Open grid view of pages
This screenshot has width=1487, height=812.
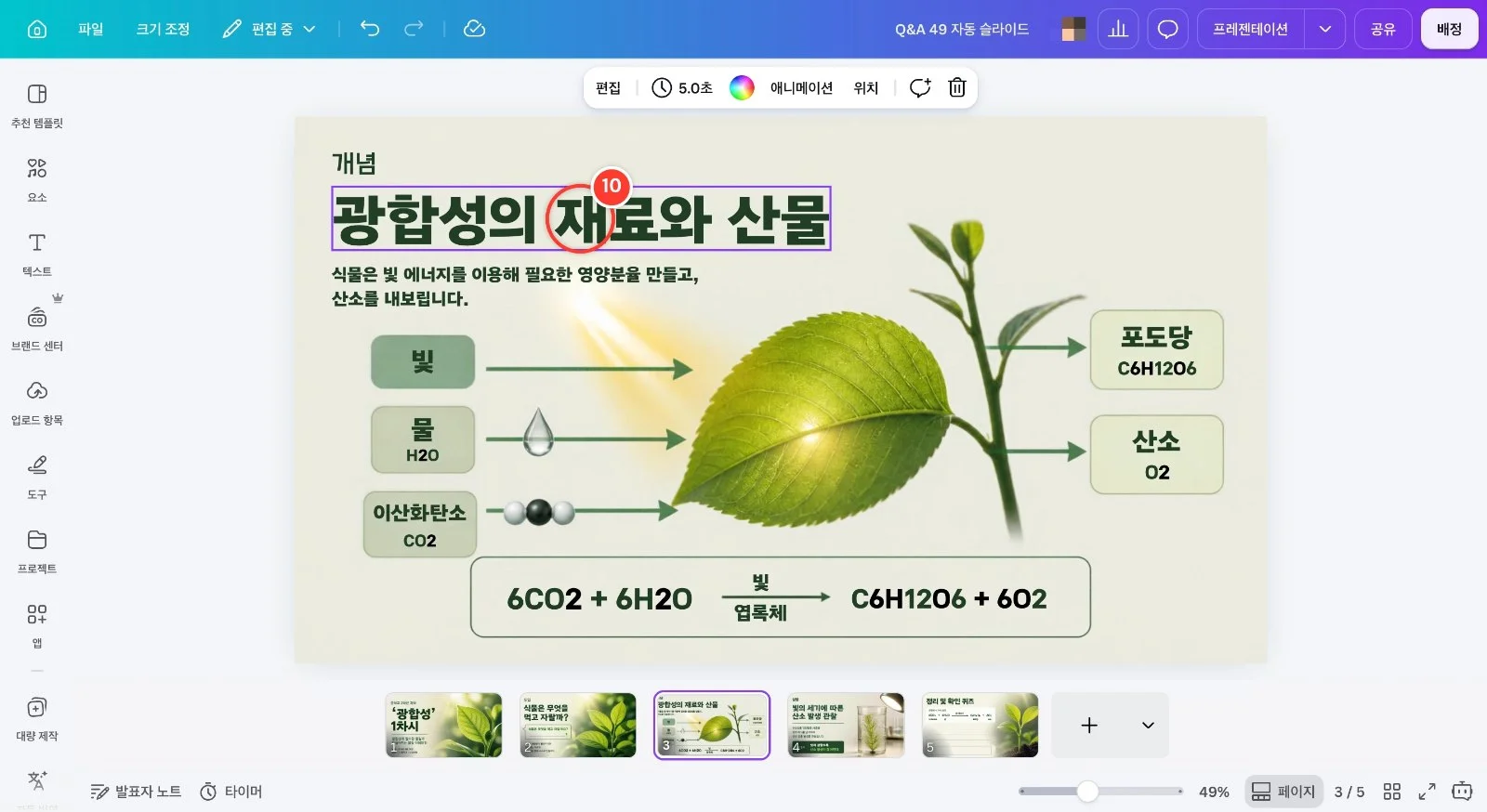[x=1391, y=792]
